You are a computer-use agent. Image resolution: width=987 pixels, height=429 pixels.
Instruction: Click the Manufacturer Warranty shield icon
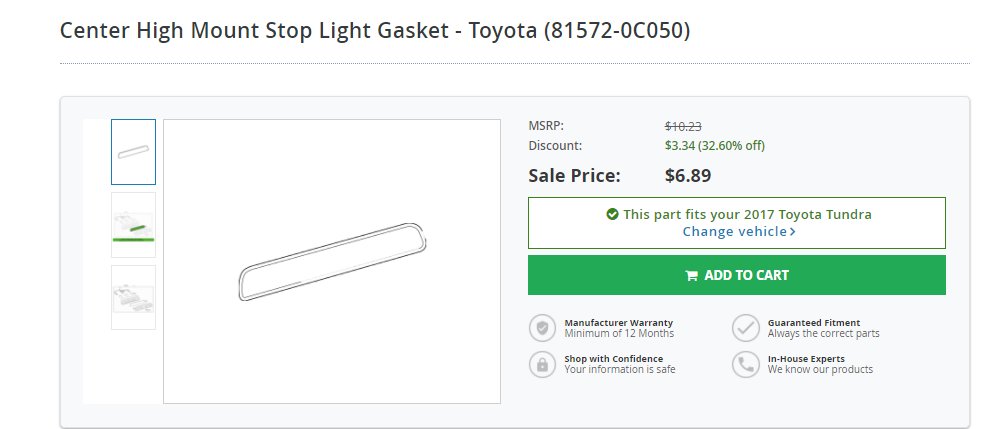tap(542, 328)
